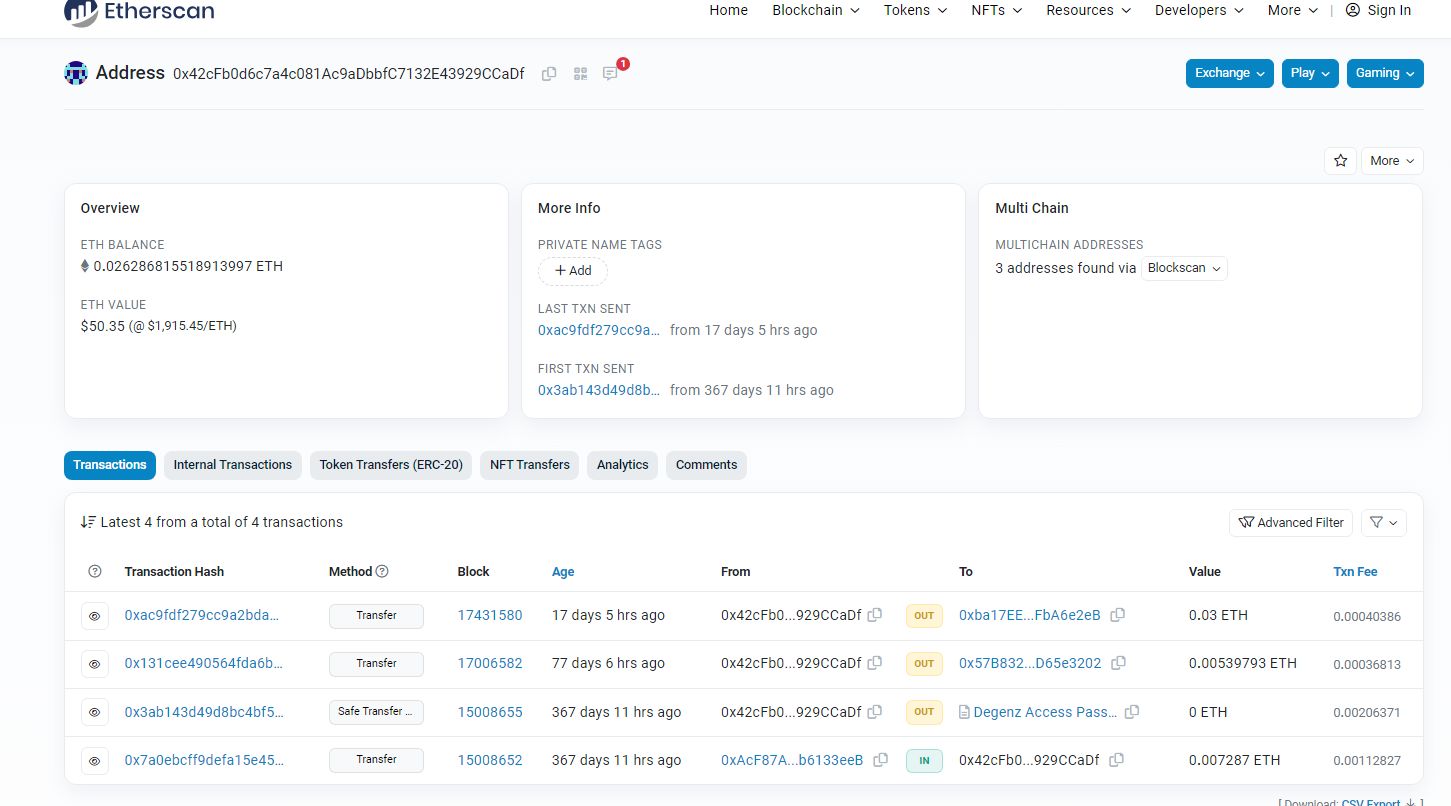The height and width of the screenshot is (806, 1451).
Task: Copy From address in 0x131cee490564fda6b row
Action: [875, 663]
